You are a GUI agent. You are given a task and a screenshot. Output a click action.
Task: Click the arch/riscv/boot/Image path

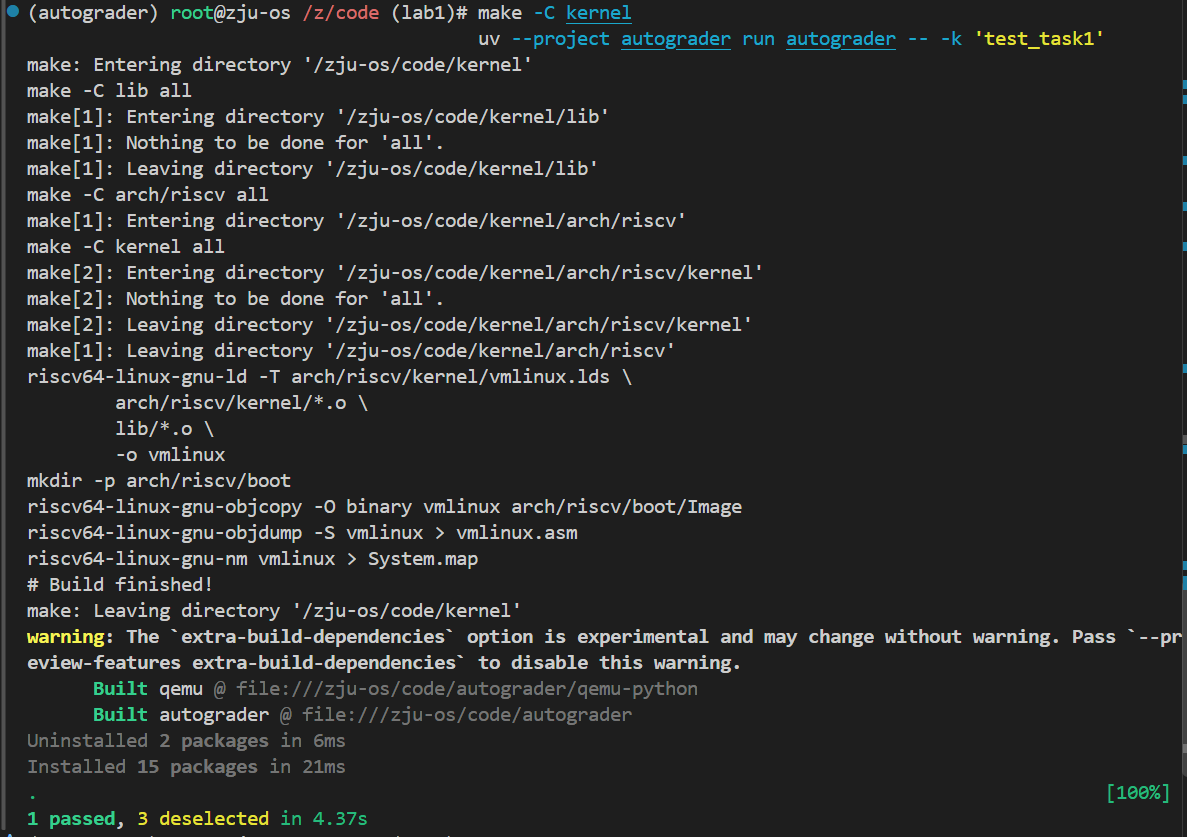626,506
